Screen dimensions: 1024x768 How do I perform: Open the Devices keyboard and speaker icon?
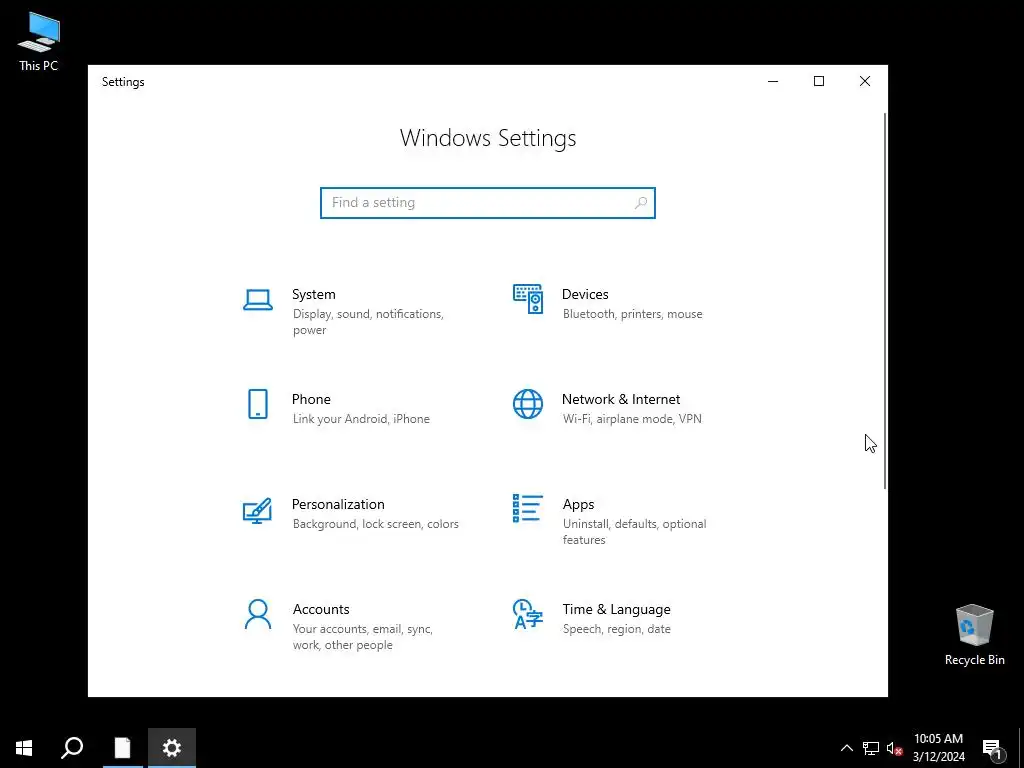coord(528,299)
